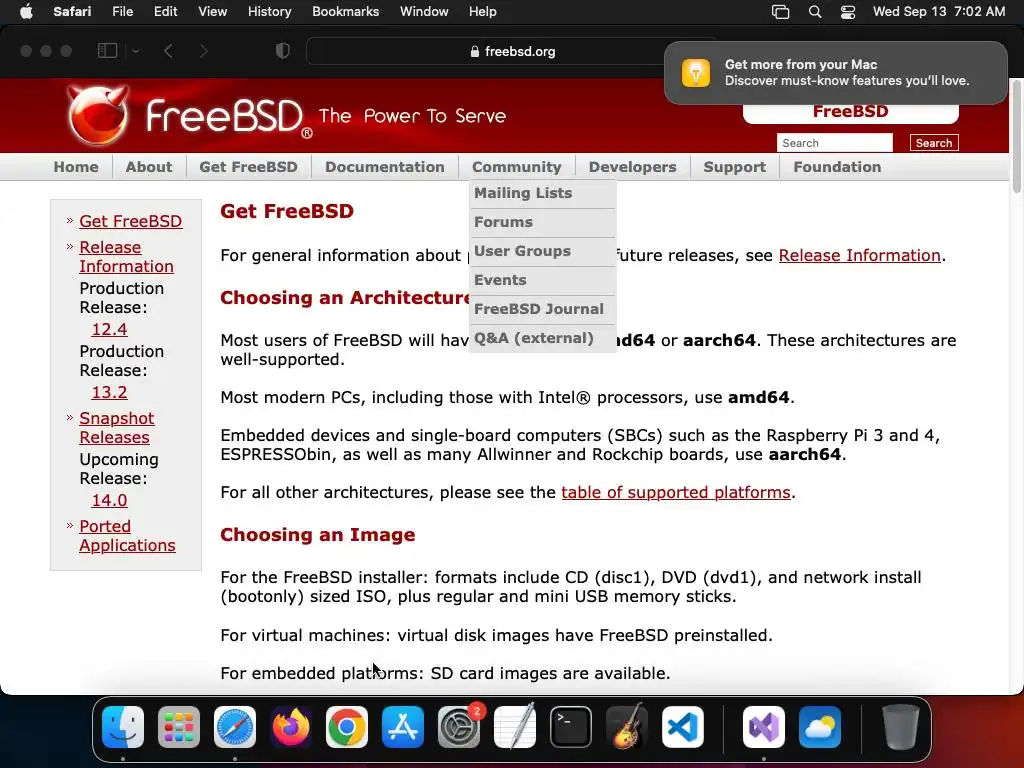Click the red Search button
The width and height of the screenshot is (1024, 768).
tap(934, 143)
